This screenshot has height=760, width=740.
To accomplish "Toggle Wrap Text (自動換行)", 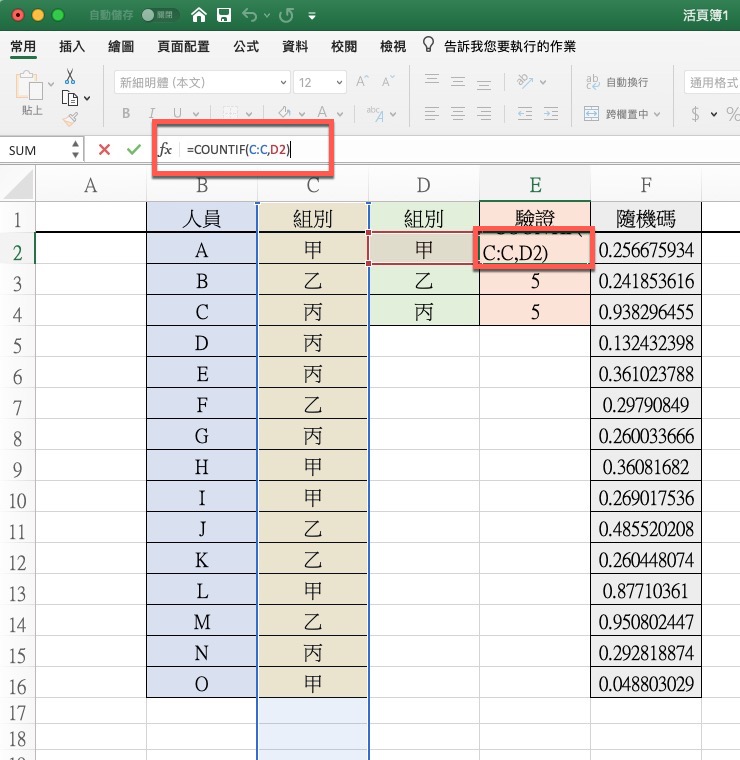I will [617, 82].
